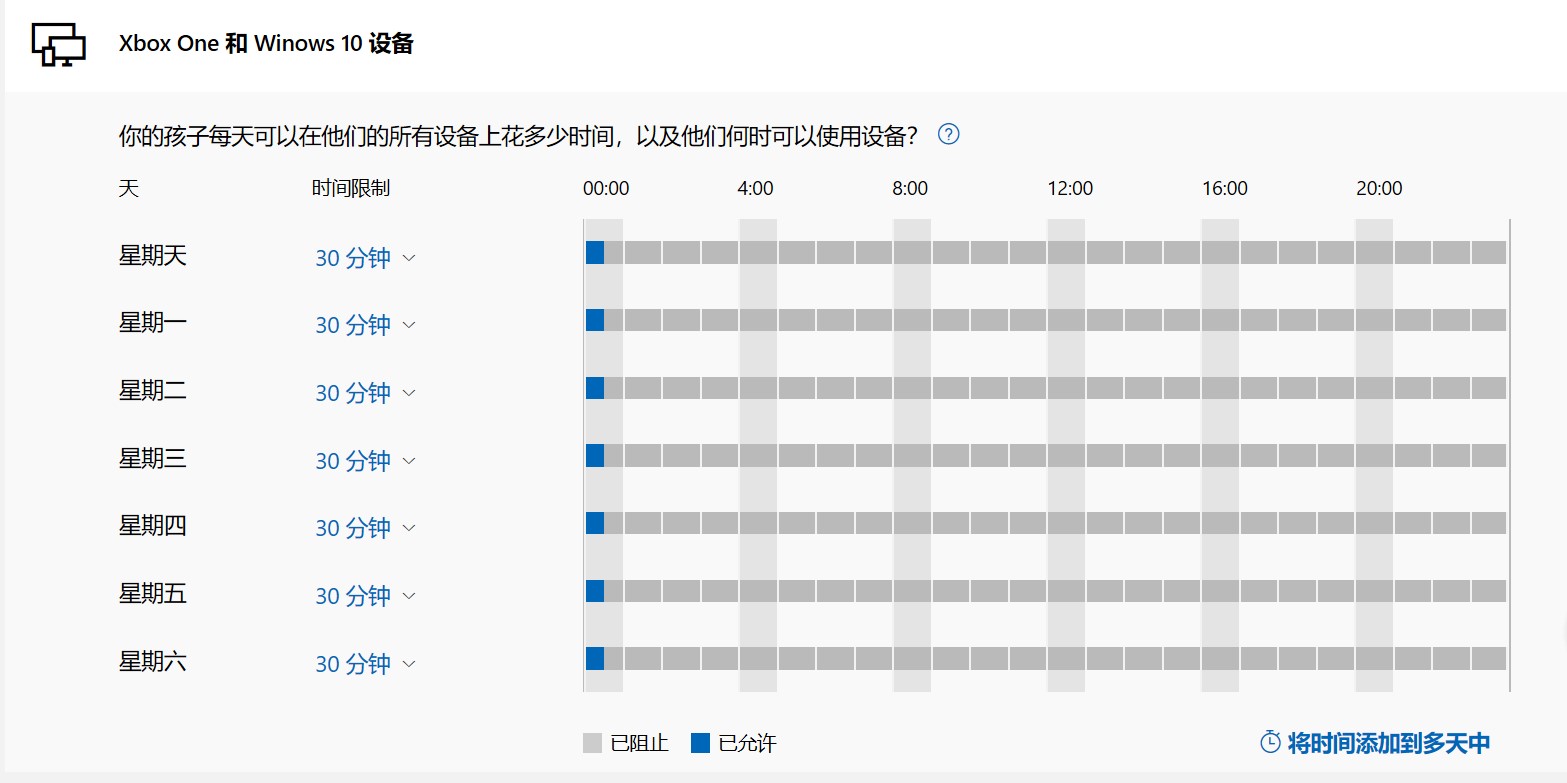Click the 星期三 day label
This screenshot has height=783, width=1567.
tap(153, 459)
